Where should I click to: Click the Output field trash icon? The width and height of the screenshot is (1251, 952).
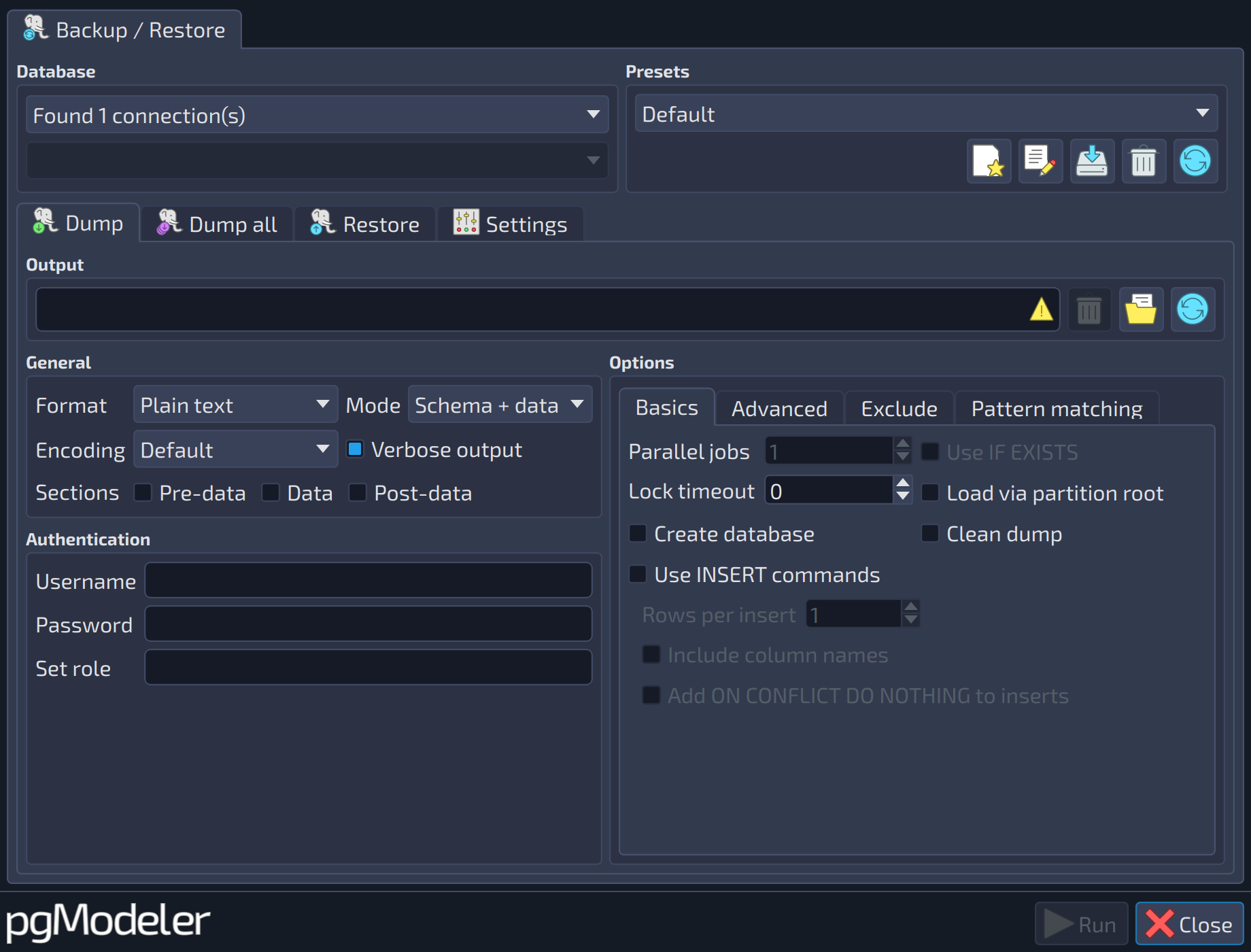pos(1089,310)
